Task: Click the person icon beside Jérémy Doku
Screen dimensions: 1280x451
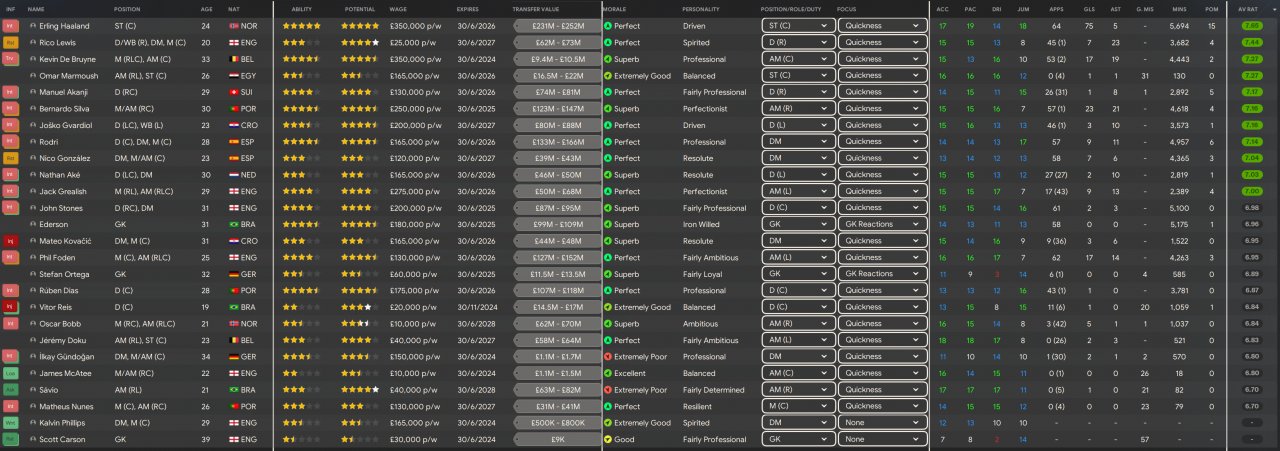Action: [33, 339]
